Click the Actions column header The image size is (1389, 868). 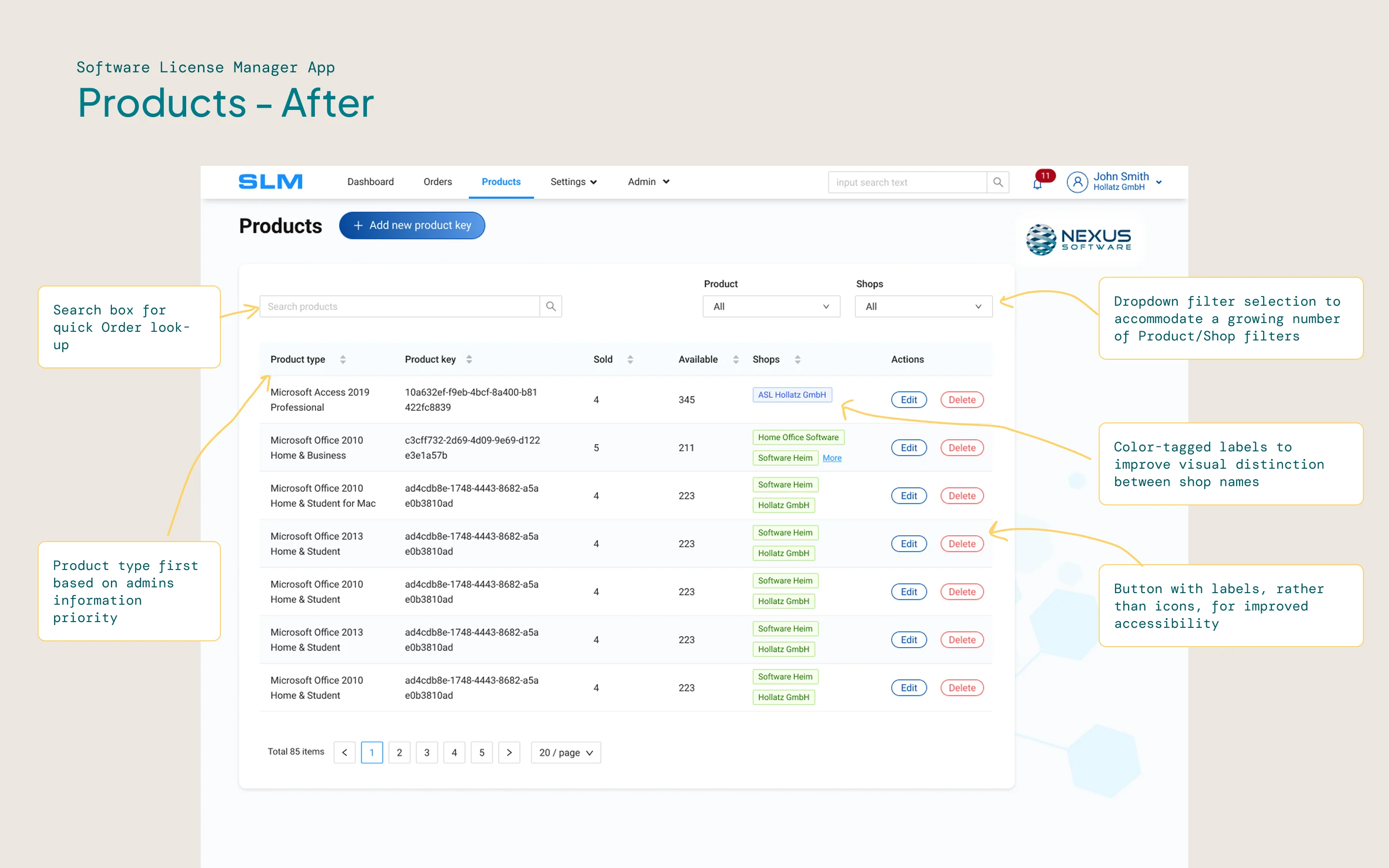908,359
